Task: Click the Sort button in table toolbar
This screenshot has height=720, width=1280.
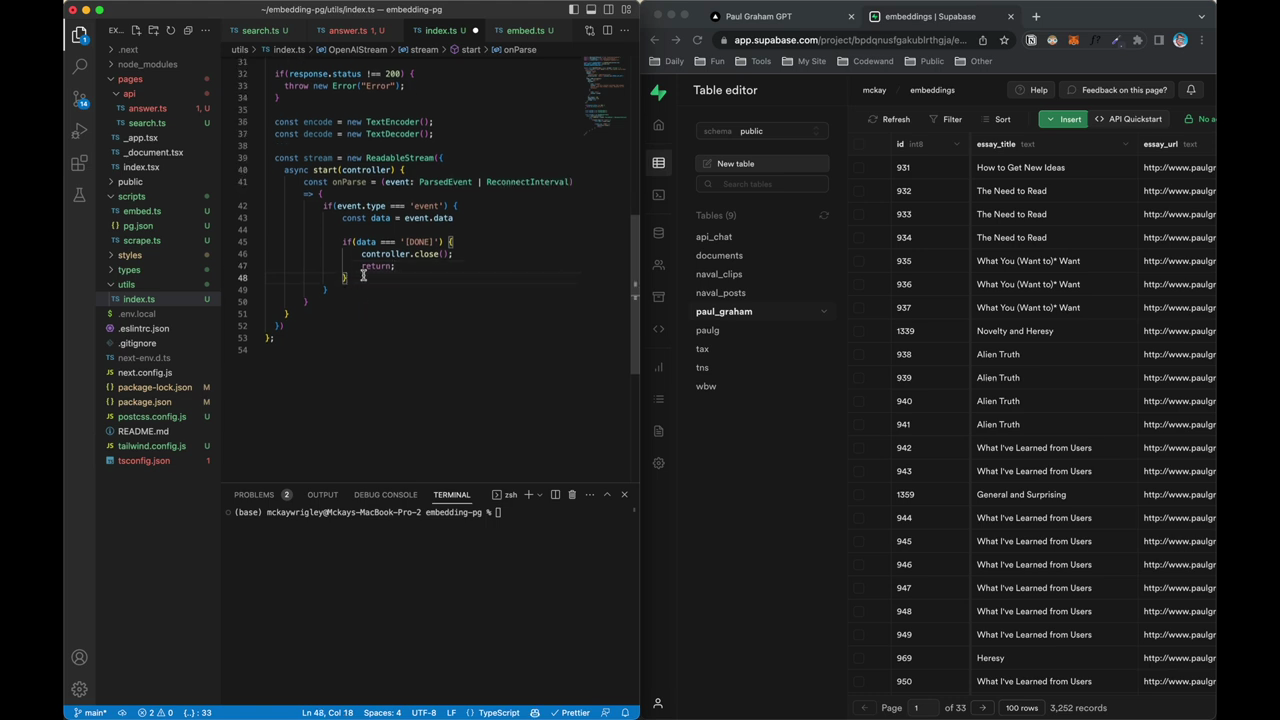Action: coord(996,119)
